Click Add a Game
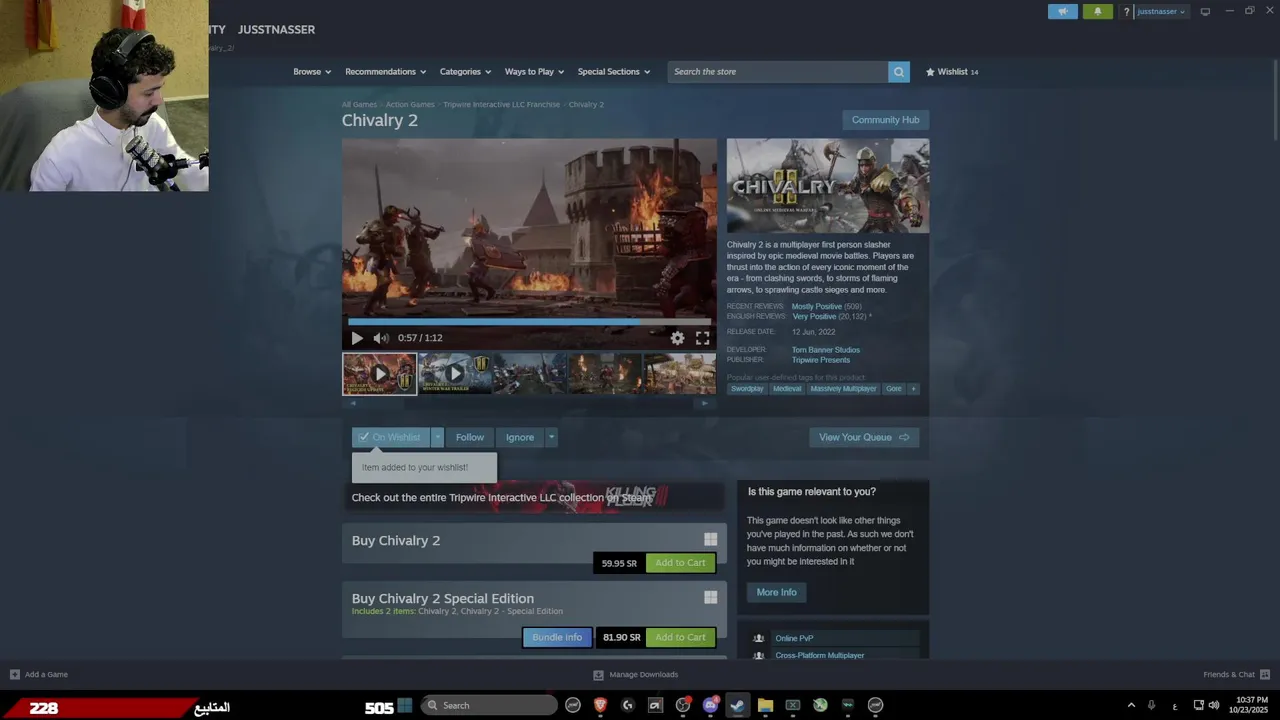Screen dimensions: 1280x720 pos(39,675)
